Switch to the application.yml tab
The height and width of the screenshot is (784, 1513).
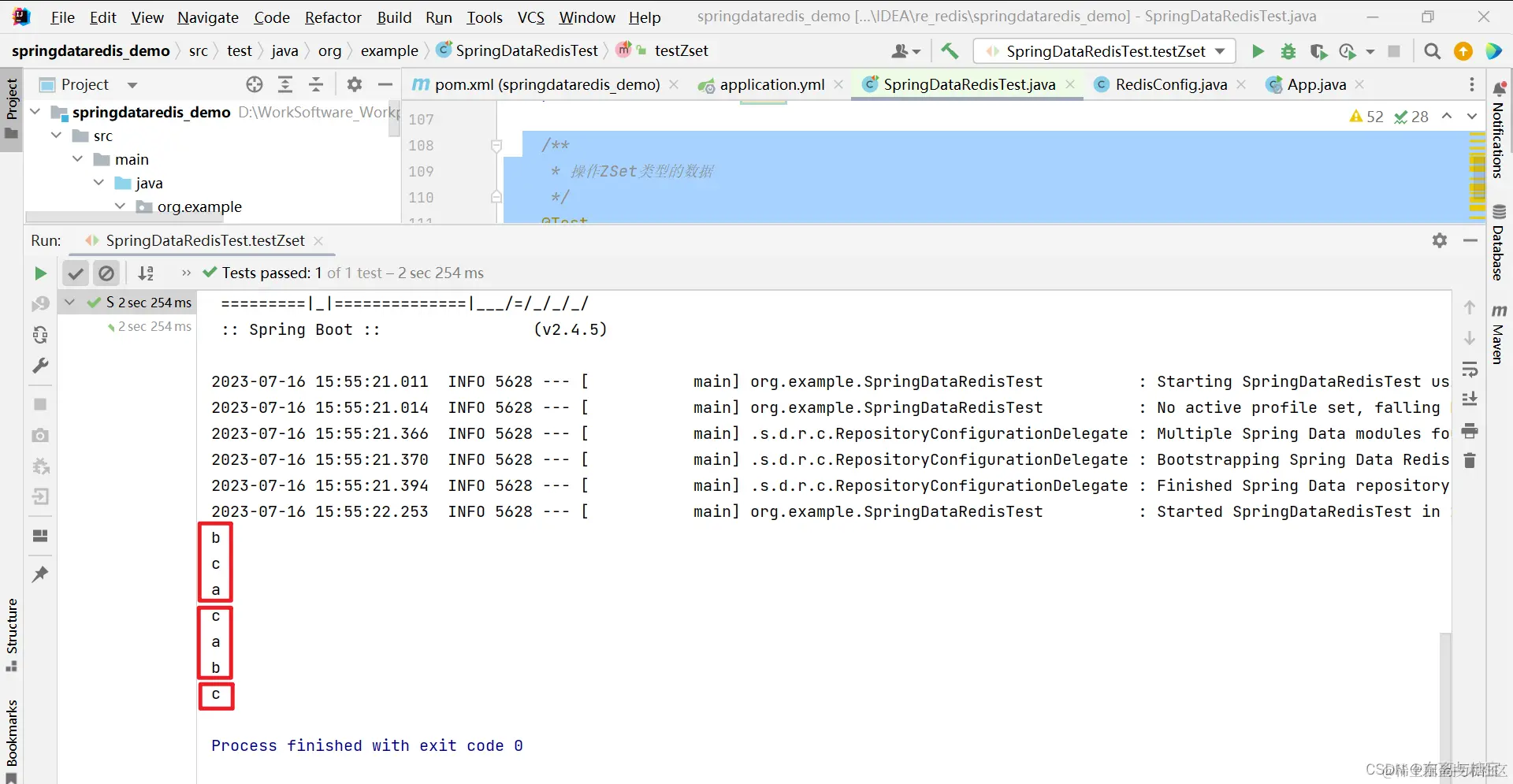(x=771, y=84)
